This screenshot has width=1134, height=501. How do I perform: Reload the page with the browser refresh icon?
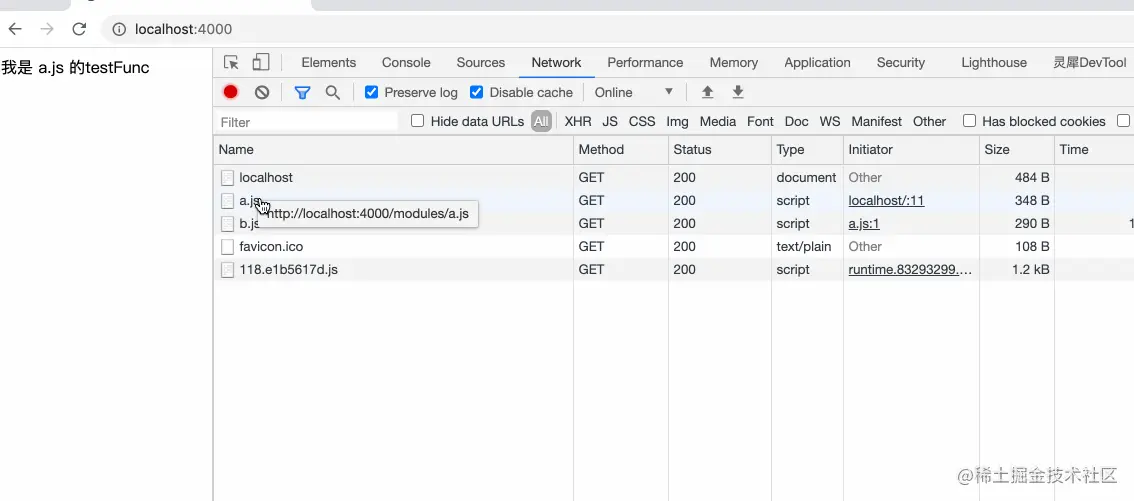(80, 29)
